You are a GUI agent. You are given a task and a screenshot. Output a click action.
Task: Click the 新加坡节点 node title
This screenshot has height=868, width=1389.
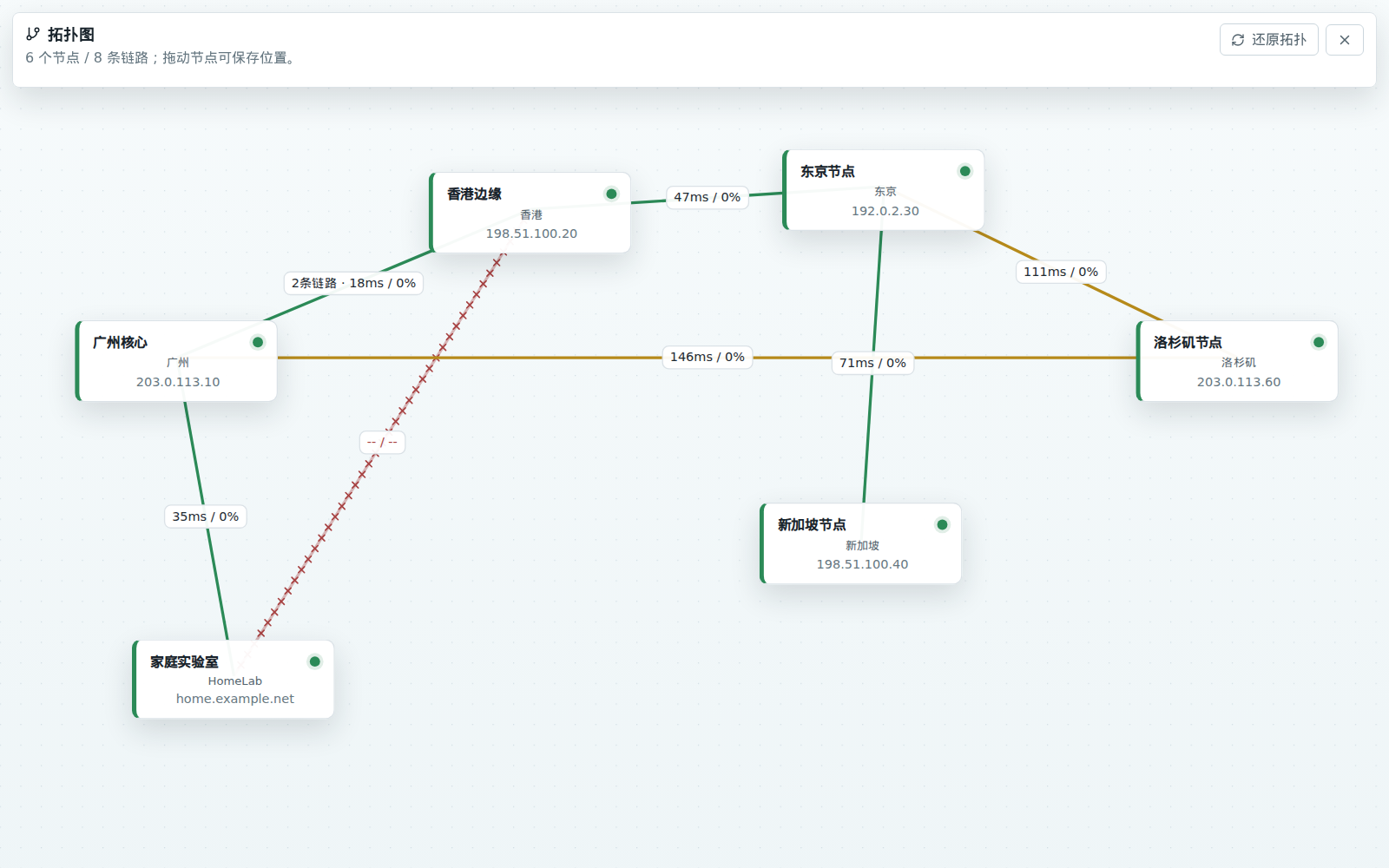point(812,524)
